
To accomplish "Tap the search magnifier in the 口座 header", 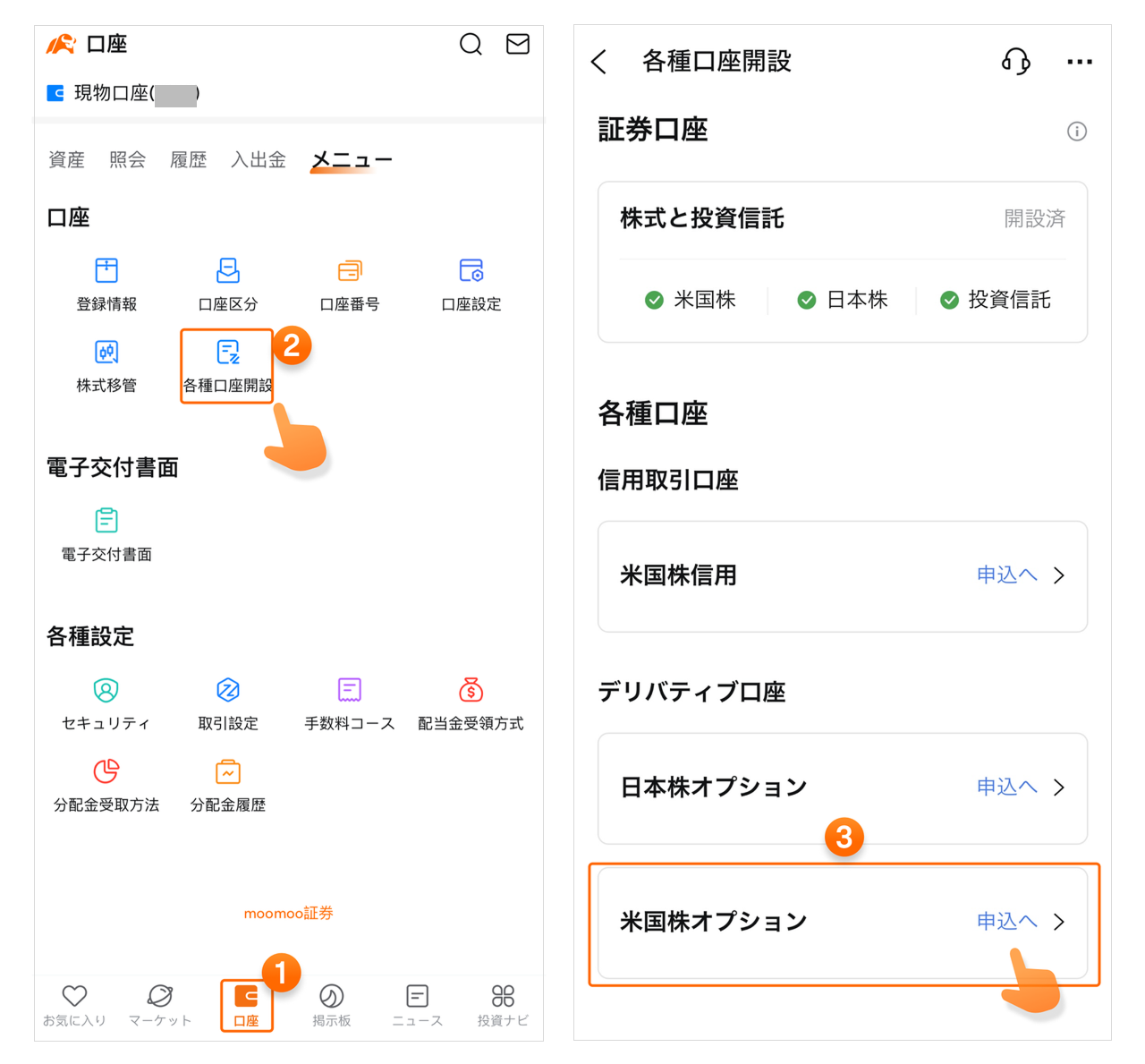I will 471,44.
